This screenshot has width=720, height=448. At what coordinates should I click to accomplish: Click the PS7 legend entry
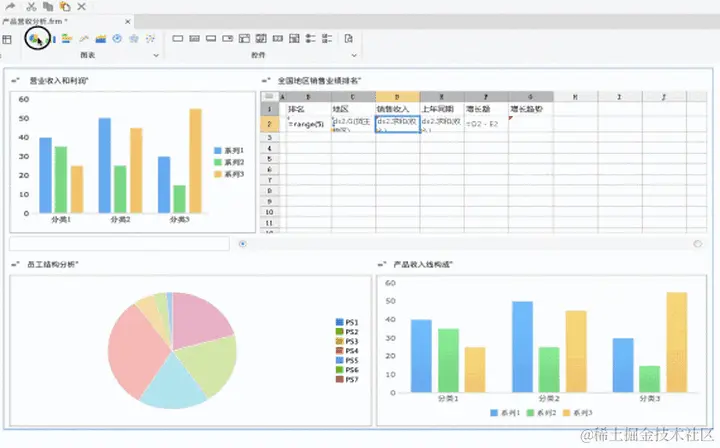click(347, 380)
